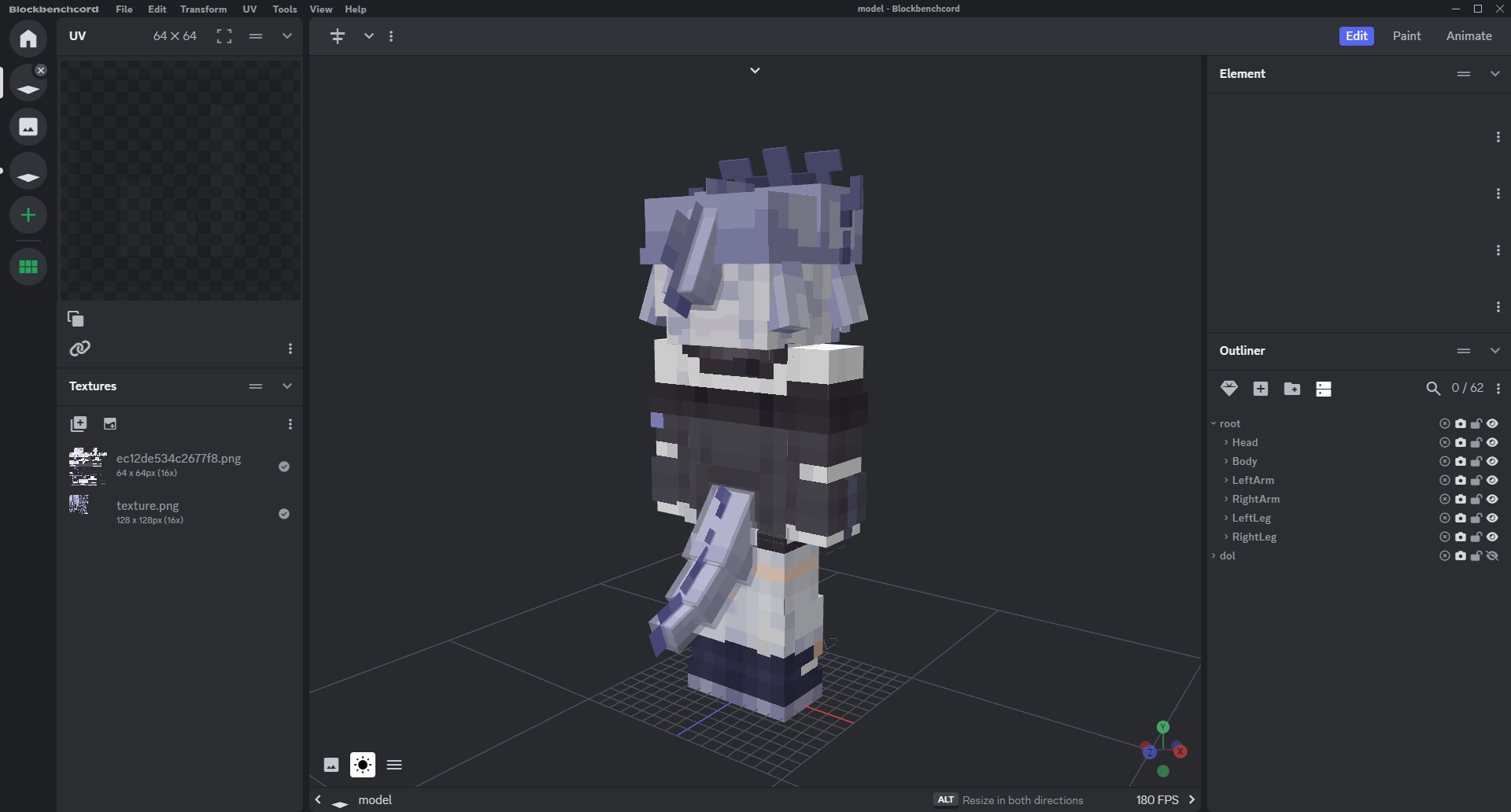Toggle lock on the Body group
This screenshot has width=1511, height=812.
[x=1476, y=461]
